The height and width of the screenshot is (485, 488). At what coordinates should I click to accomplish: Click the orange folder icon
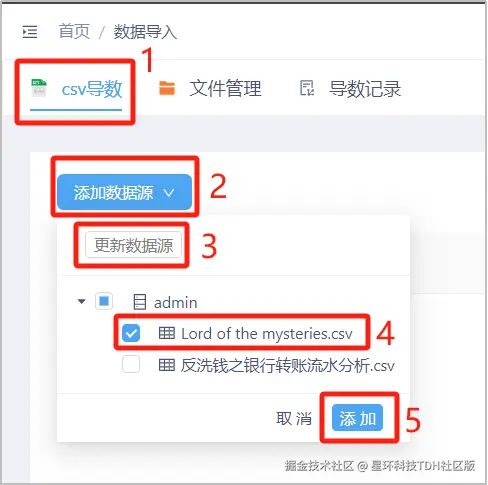tap(167, 88)
